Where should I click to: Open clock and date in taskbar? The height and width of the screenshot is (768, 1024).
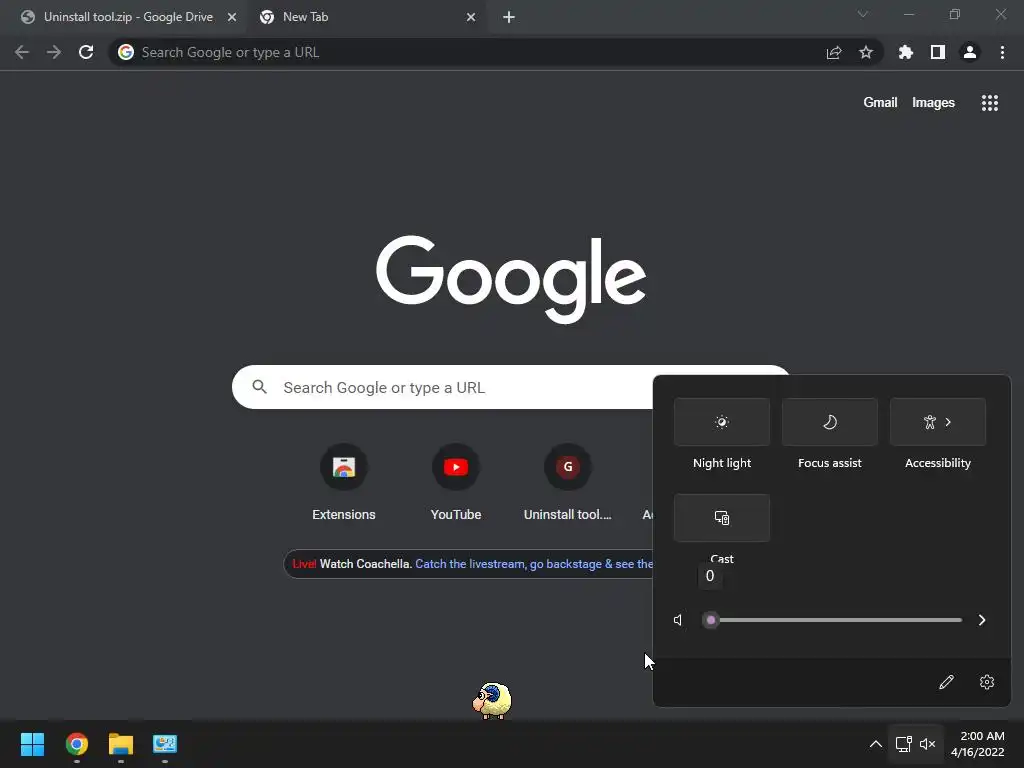point(978,744)
